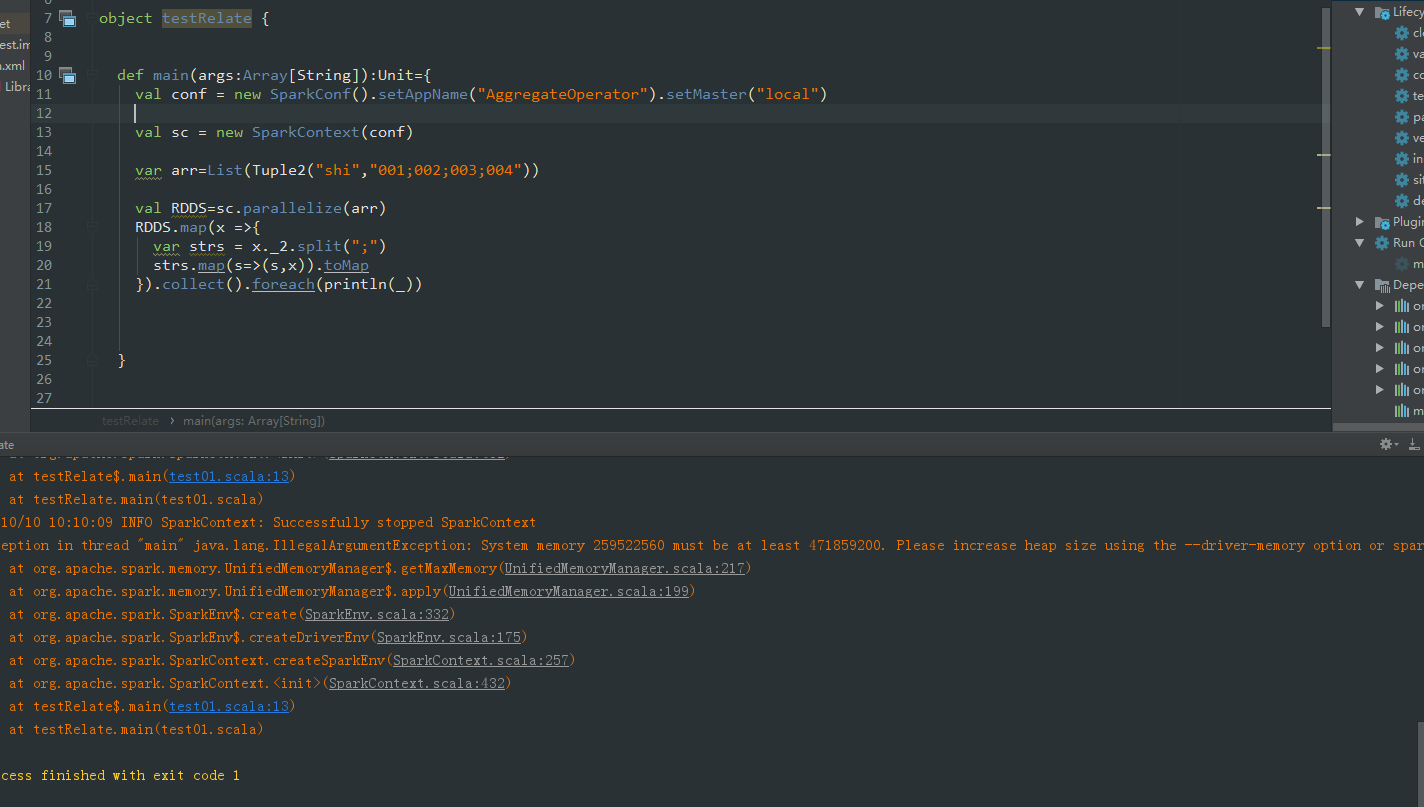Click the 'parallelize' method call
1424x807 pixels.
[292, 208]
